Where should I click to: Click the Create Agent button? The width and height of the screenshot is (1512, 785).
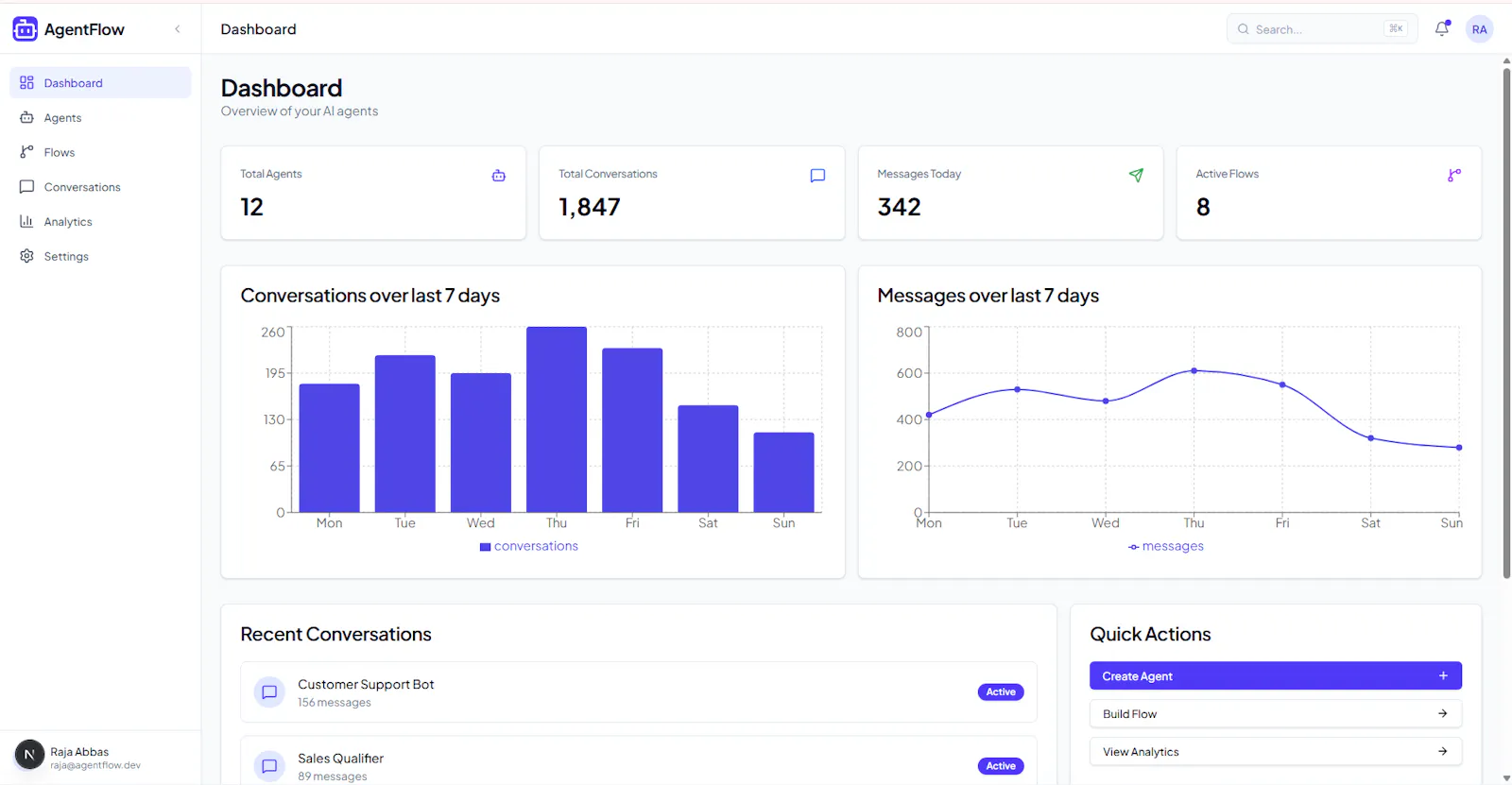(x=1276, y=676)
